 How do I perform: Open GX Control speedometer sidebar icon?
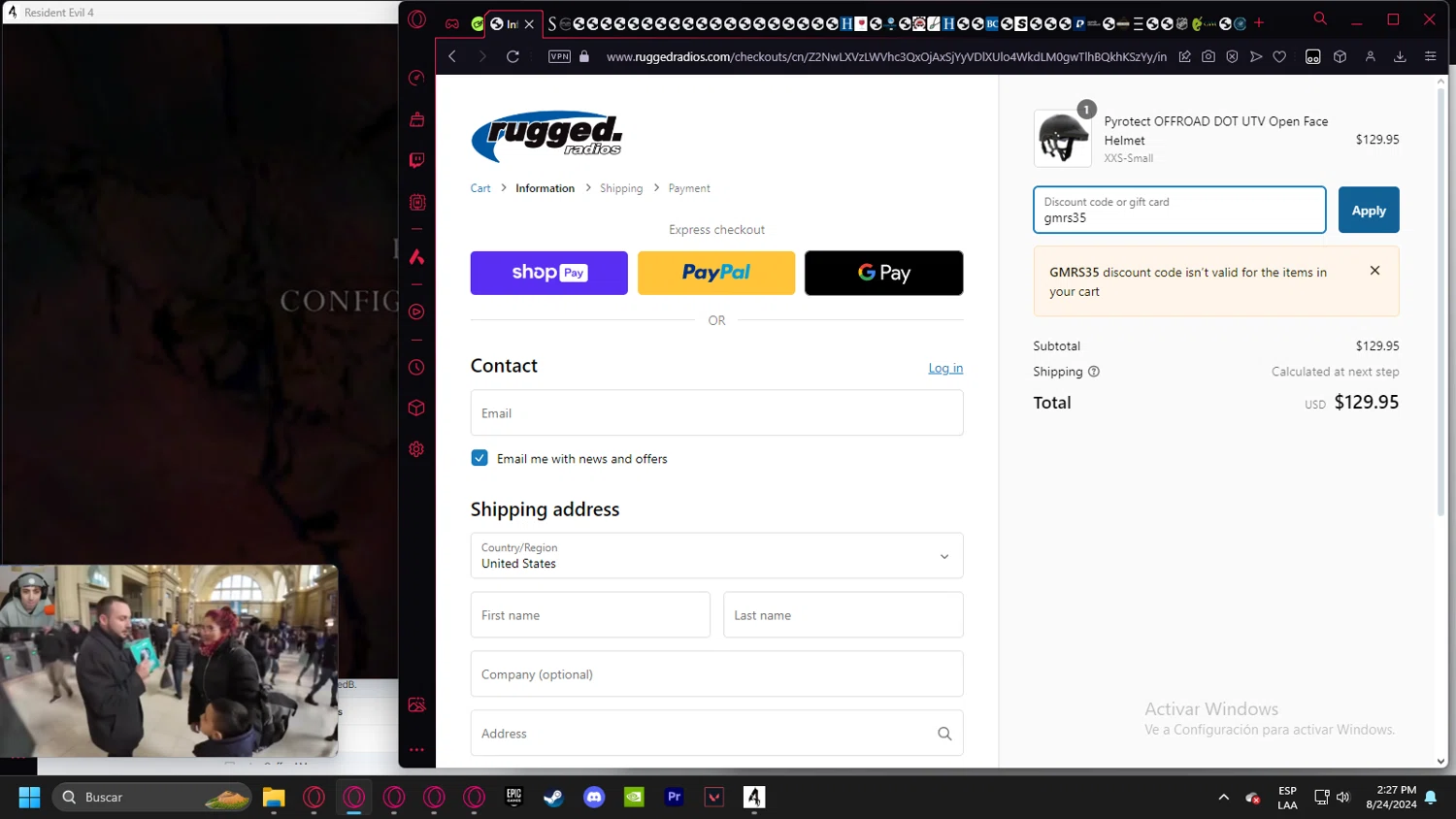tap(417, 78)
